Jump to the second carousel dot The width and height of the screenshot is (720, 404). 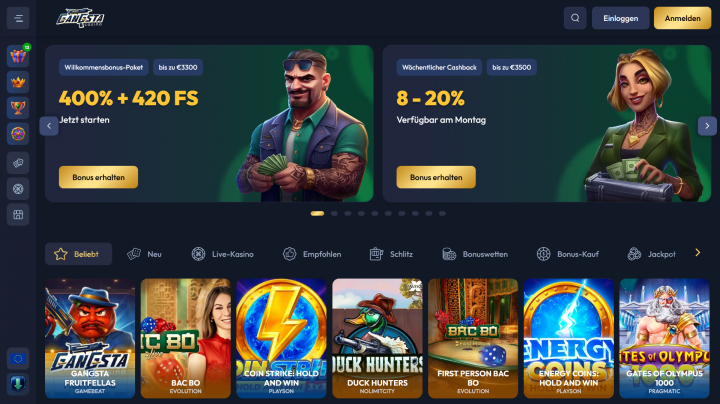pyautogui.click(x=334, y=213)
